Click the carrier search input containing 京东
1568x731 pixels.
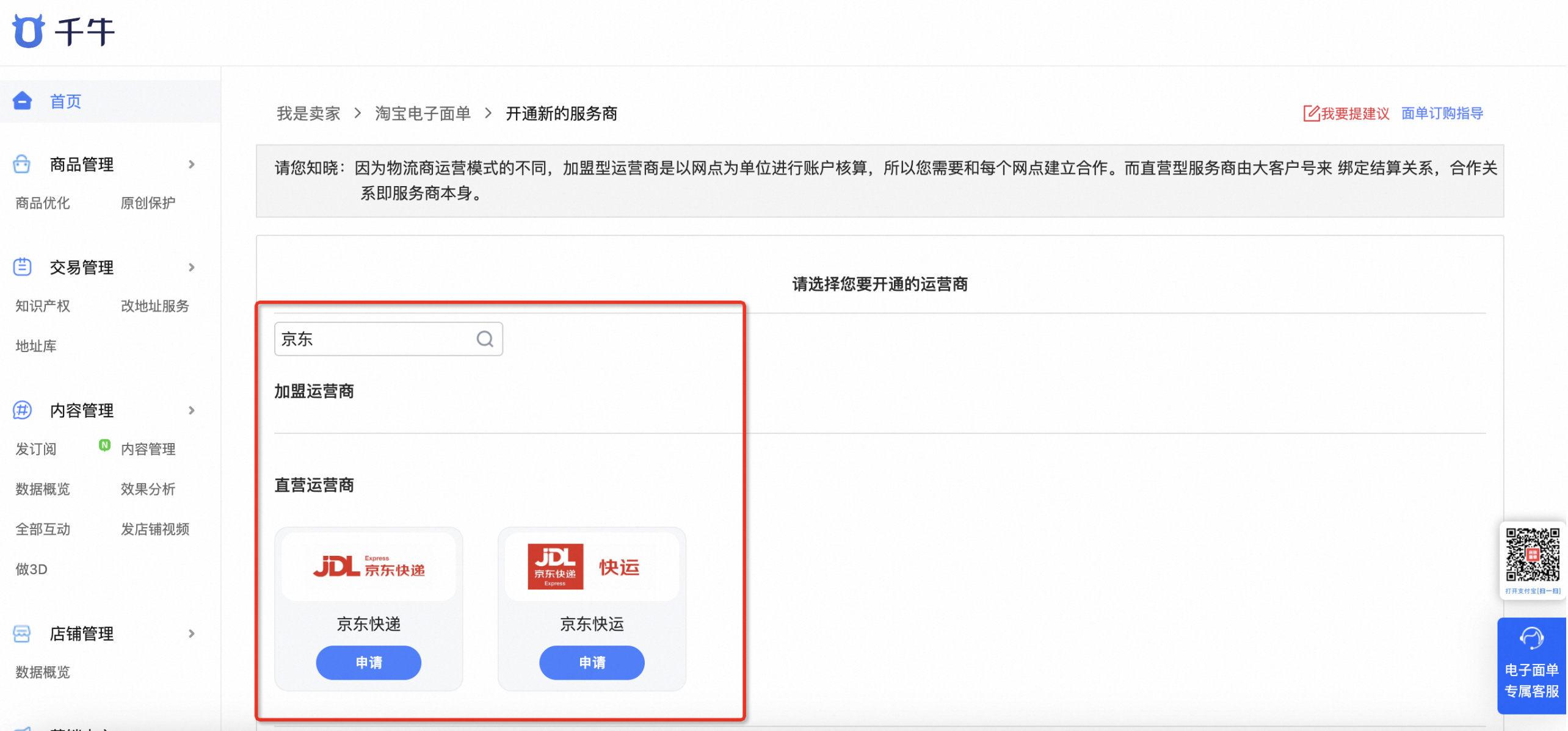[389, 339]
